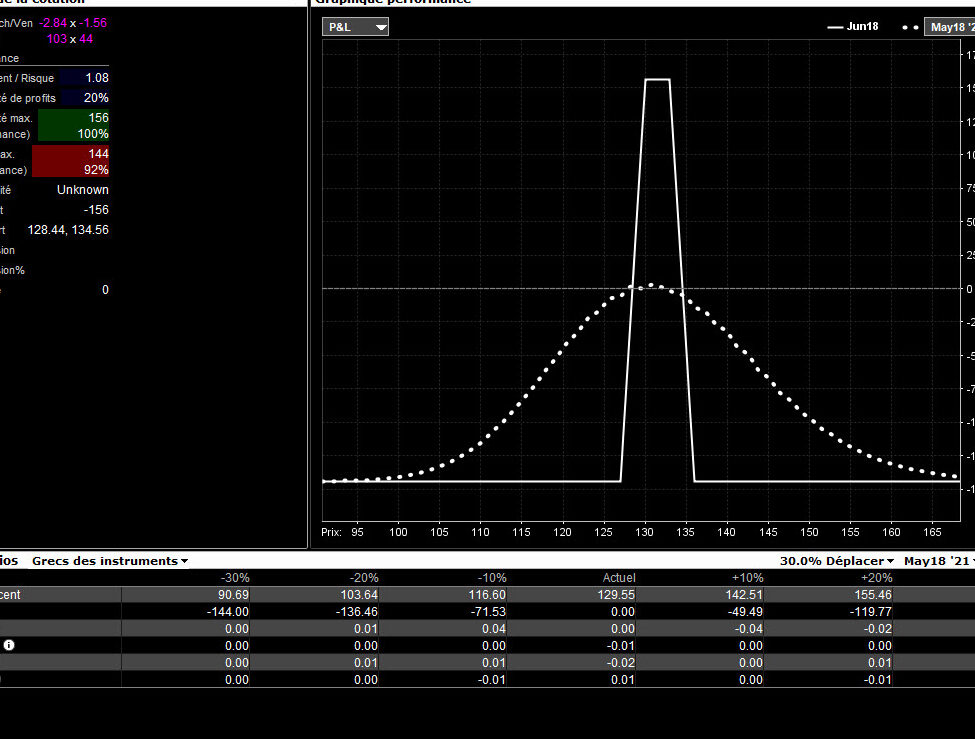975x739 pixels.
Task: Select the +10% column header
Action: (x=747, y=578)
